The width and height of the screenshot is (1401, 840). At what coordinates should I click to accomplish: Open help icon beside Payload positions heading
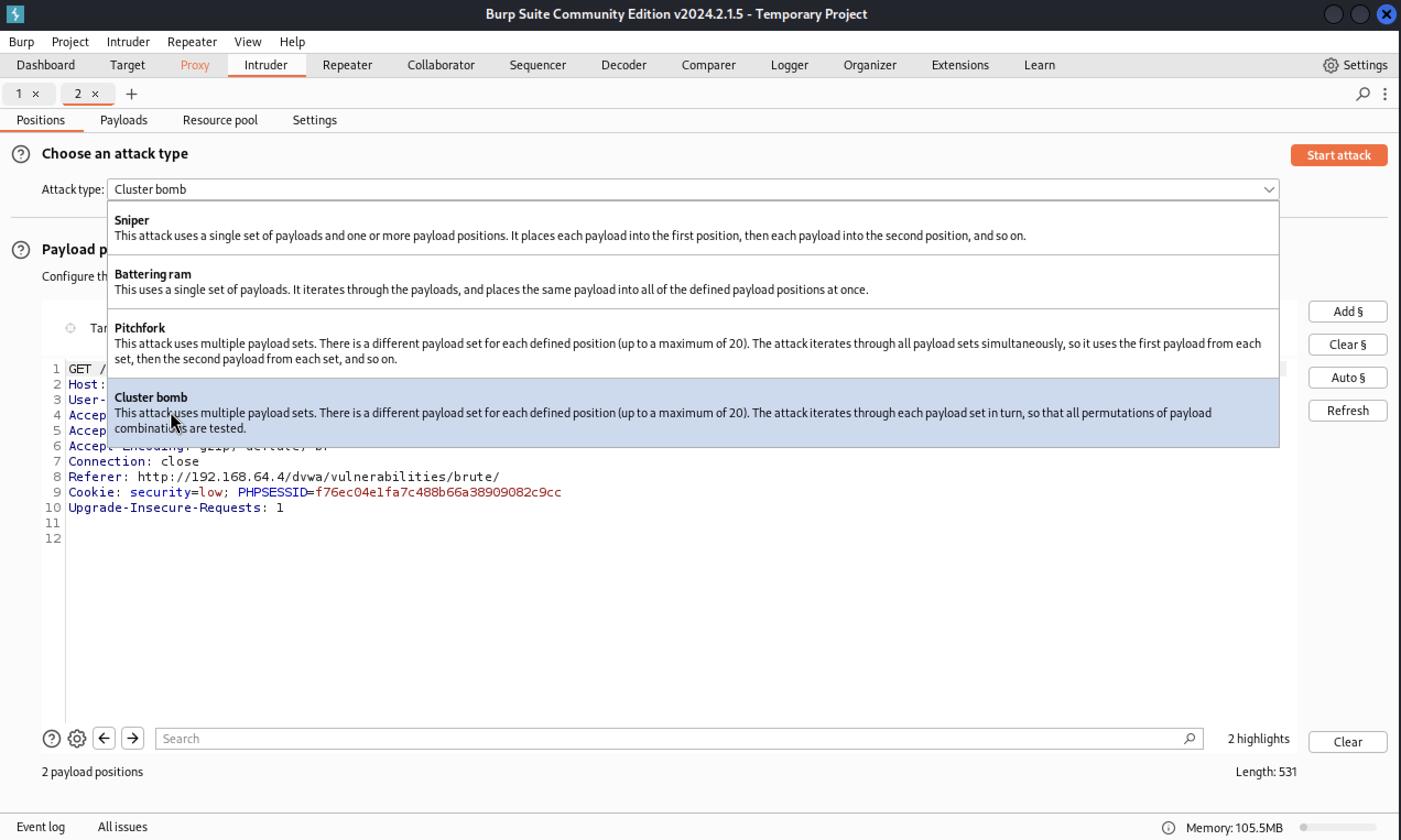[x=21, y=249]
